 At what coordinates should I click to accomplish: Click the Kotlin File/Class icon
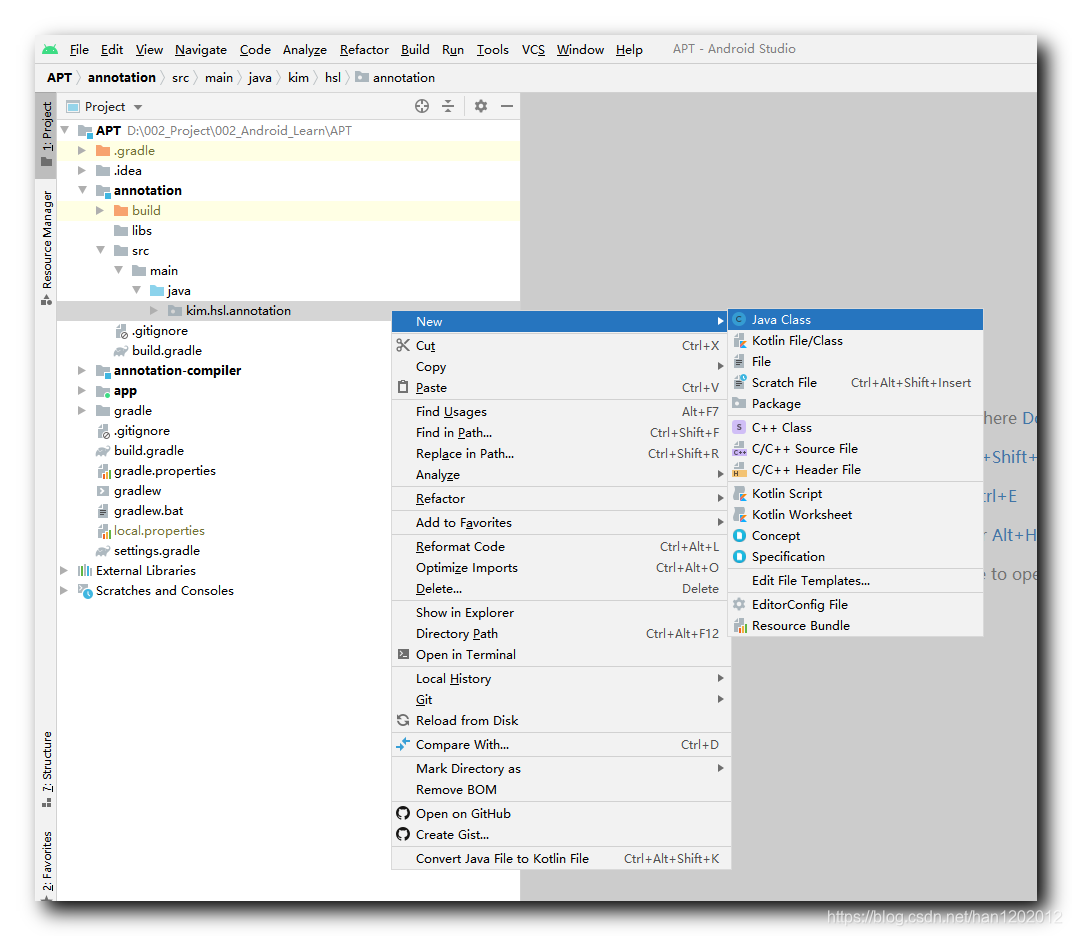tap(739, 340)
